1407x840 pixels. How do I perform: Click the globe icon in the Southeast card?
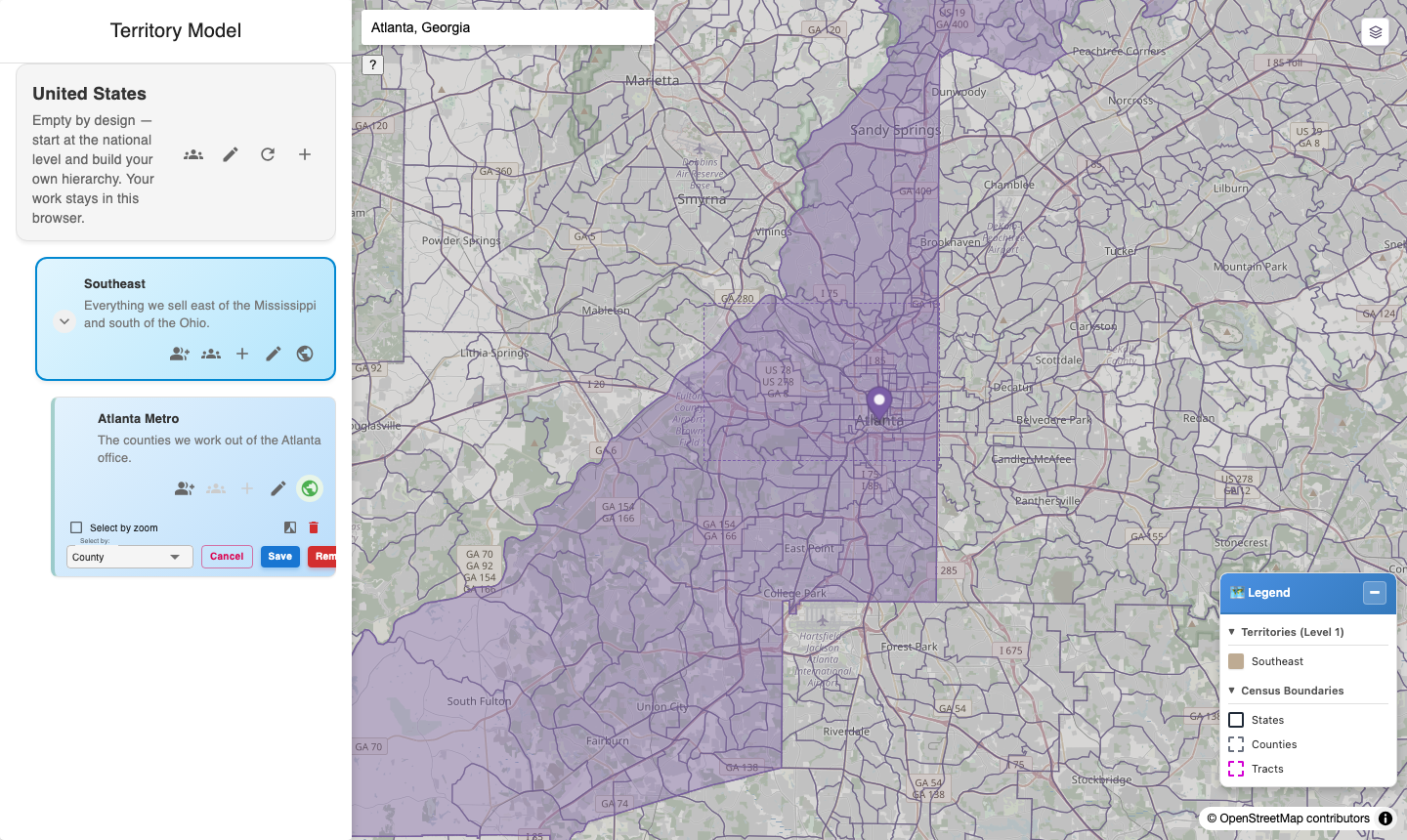click(305, 354)
